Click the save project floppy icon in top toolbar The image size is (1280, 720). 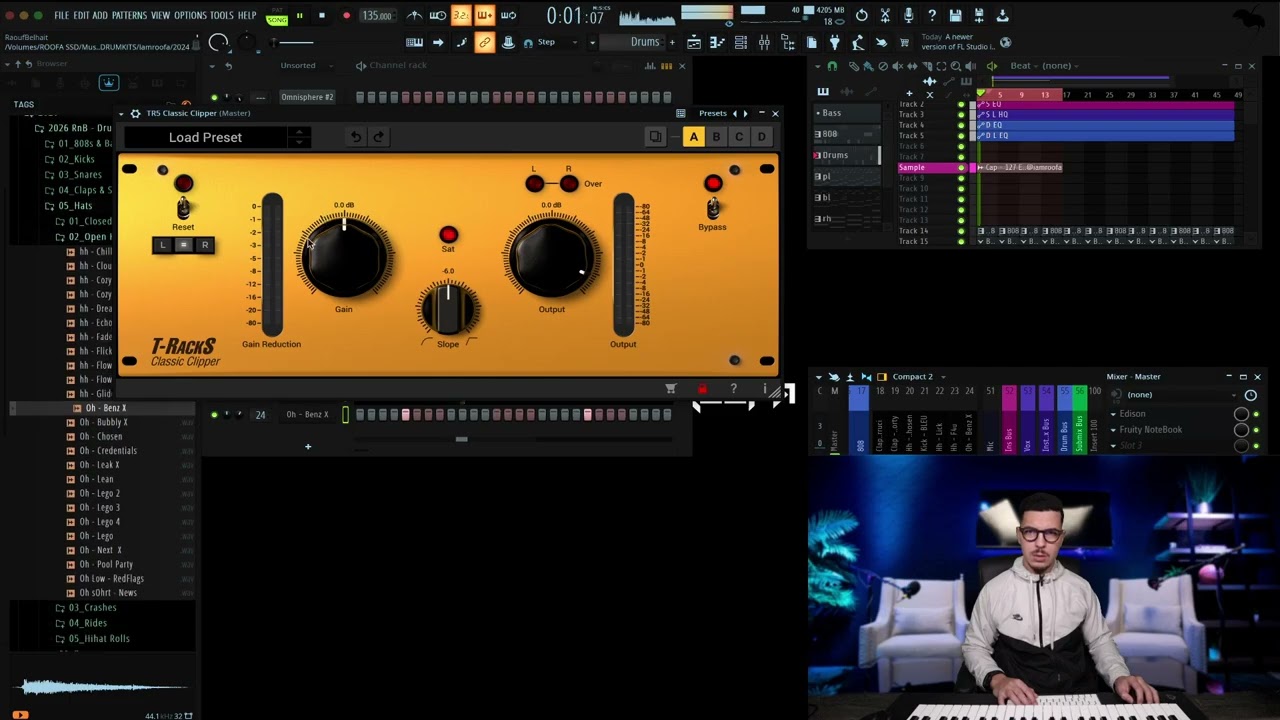(955, 16)
